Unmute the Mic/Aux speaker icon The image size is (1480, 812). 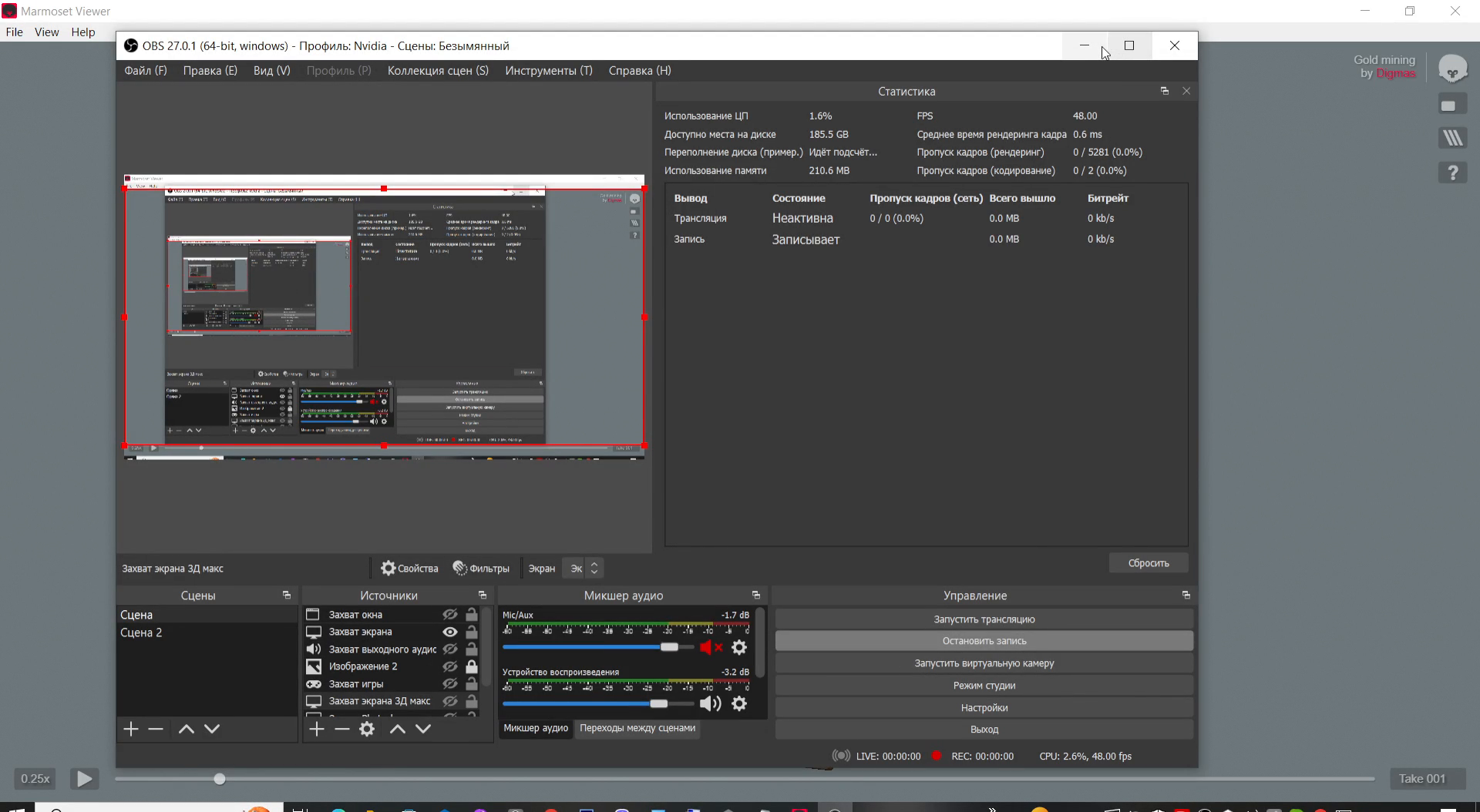click(x=711, y=647)
